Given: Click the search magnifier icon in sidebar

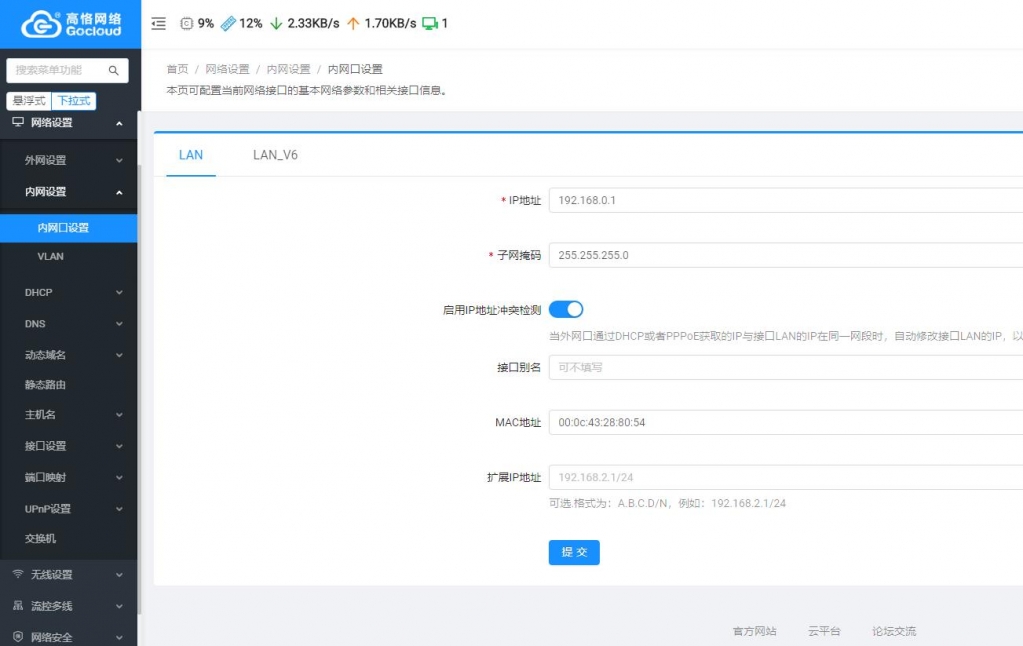Looking at the screenshot, I should [x=114, y=71].
